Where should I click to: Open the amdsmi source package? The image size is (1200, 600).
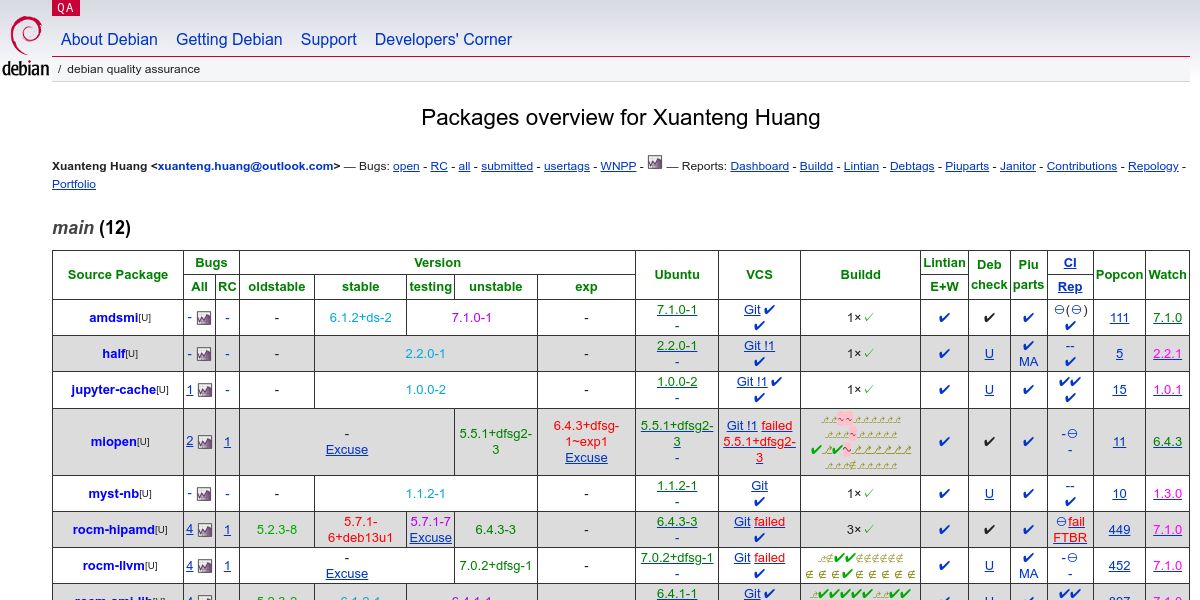coord(113,318)
